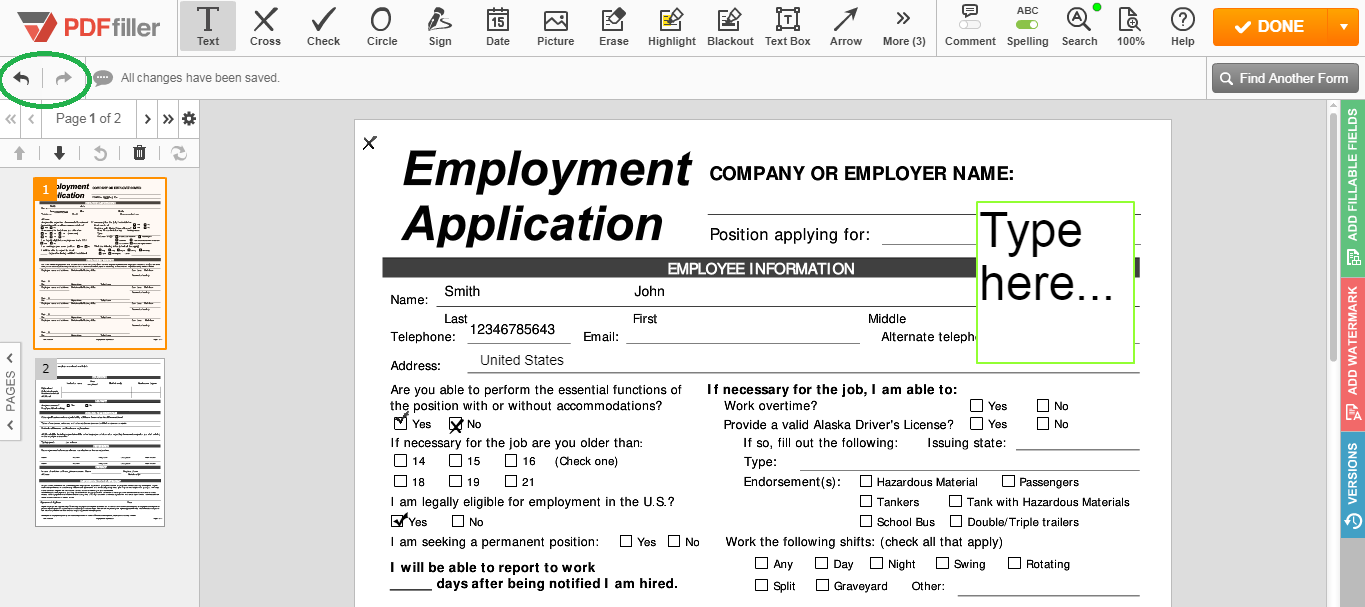Collapse the PAGES side panel
Image resolution: width=1365 pixels, height=607 pixels.
(x=10, y=390)
